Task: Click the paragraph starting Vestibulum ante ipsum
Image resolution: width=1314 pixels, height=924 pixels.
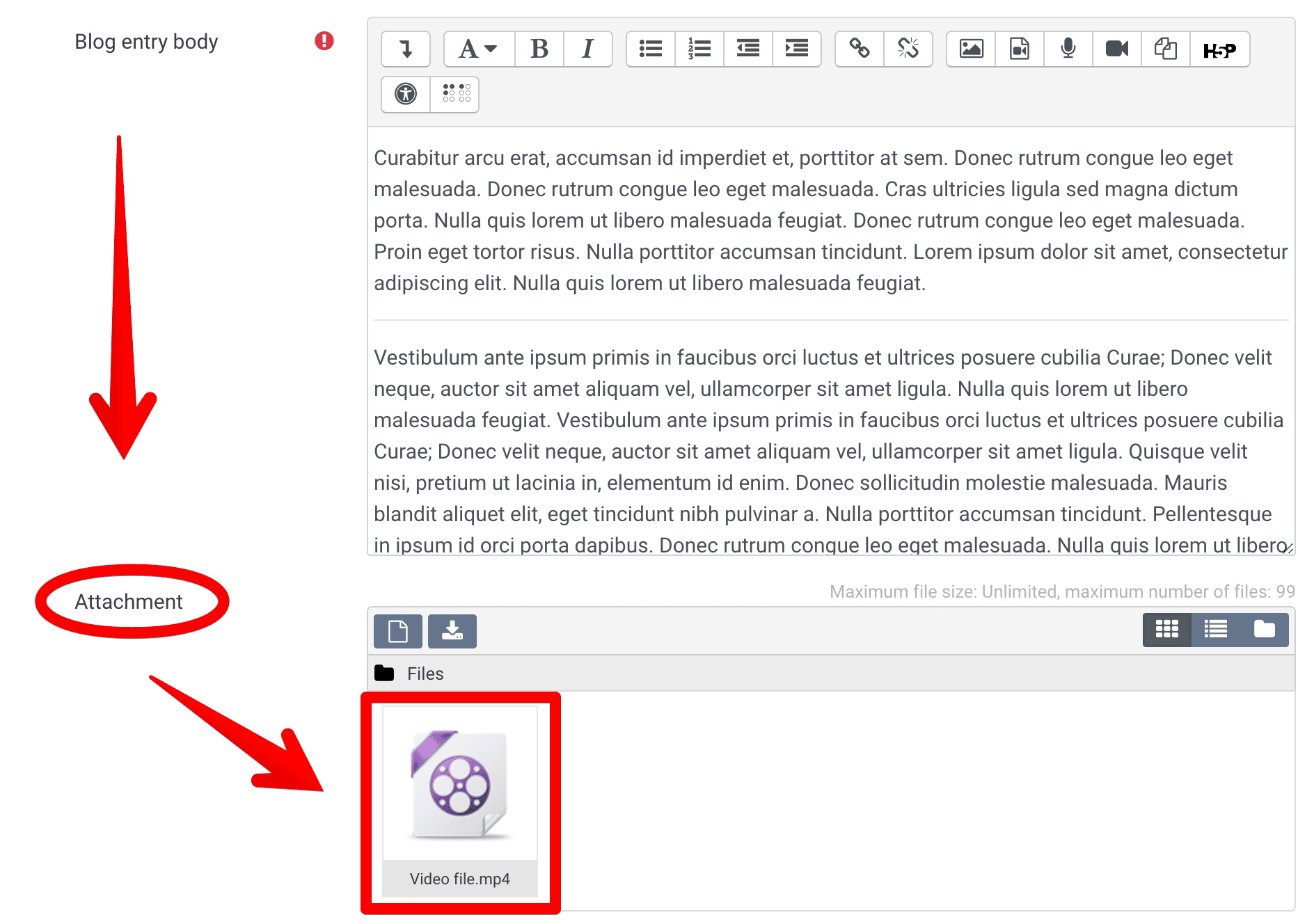Action: [x=830, y=451]
